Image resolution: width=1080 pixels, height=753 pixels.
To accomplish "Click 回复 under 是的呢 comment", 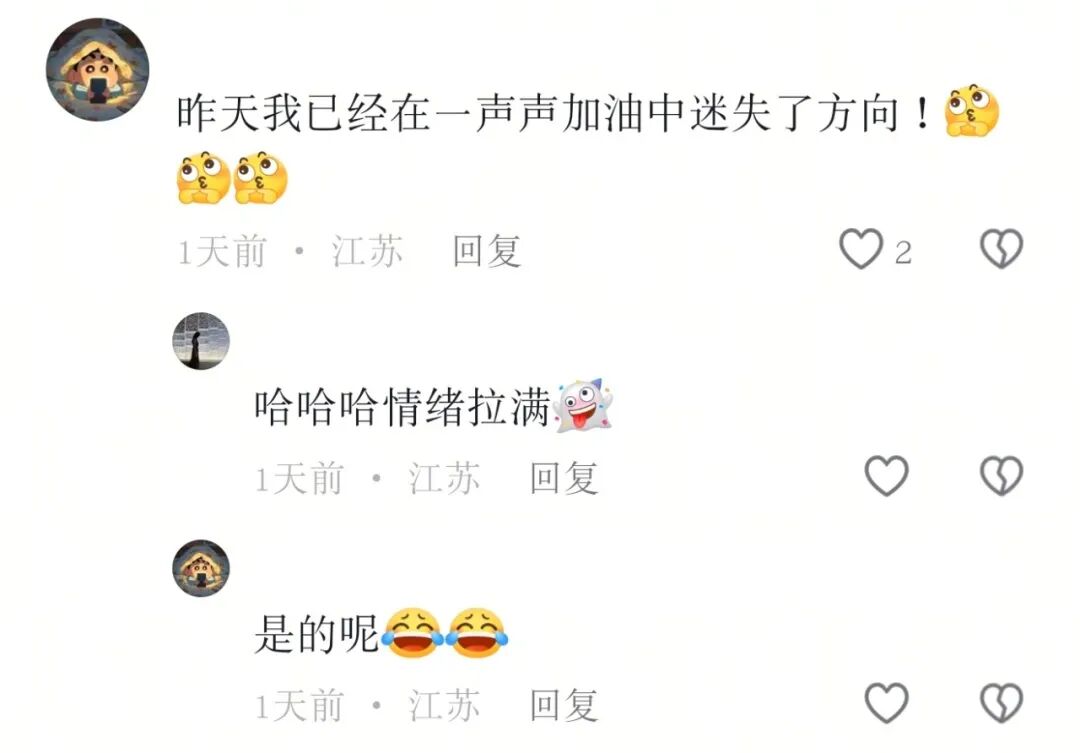I will tap(564, 705).
